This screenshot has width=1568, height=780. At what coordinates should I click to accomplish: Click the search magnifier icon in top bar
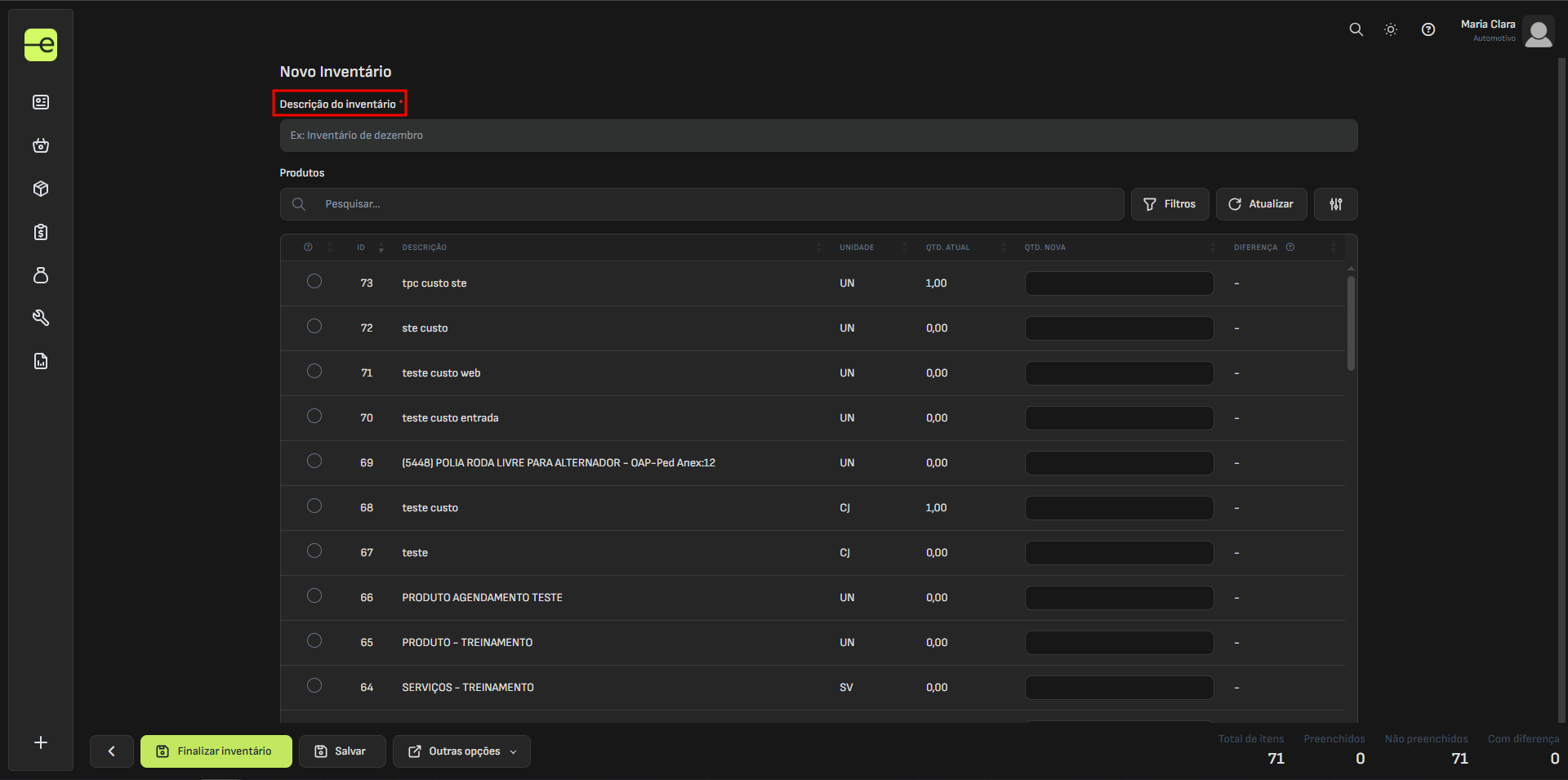(1356, 29)
